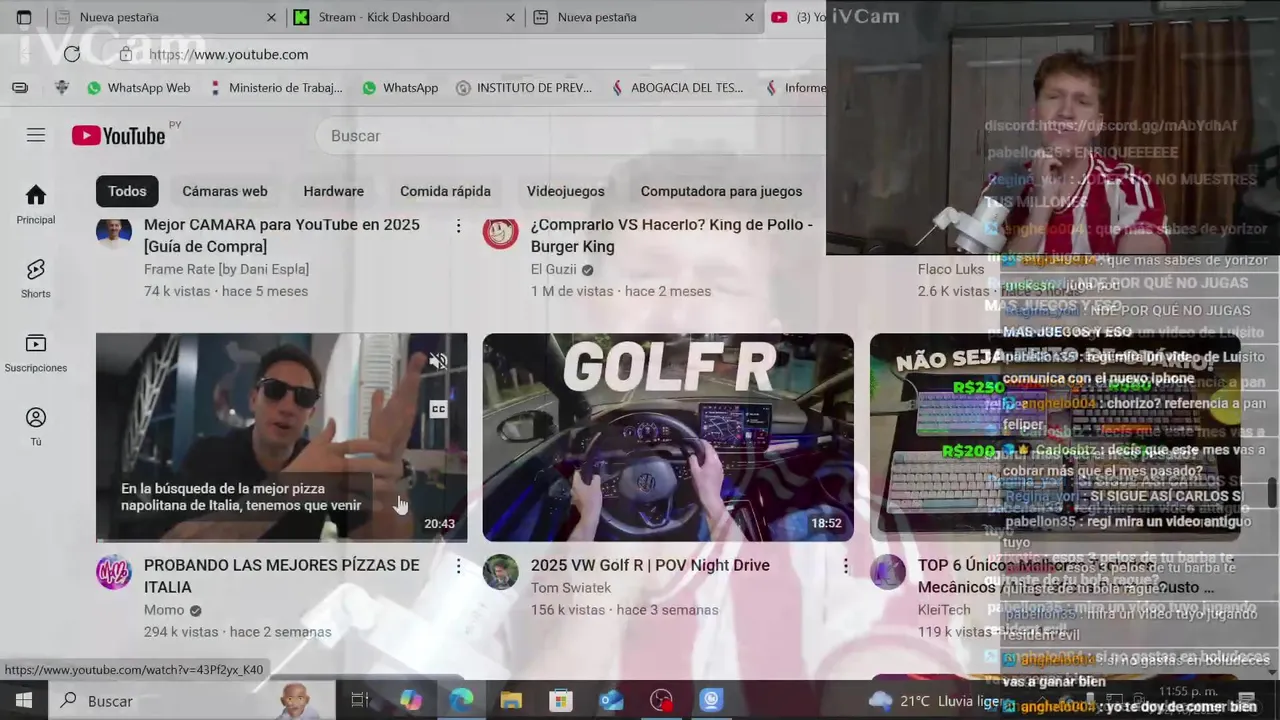Click the Windows taskbar Buscar box
1280x720 pixels.
192,701
